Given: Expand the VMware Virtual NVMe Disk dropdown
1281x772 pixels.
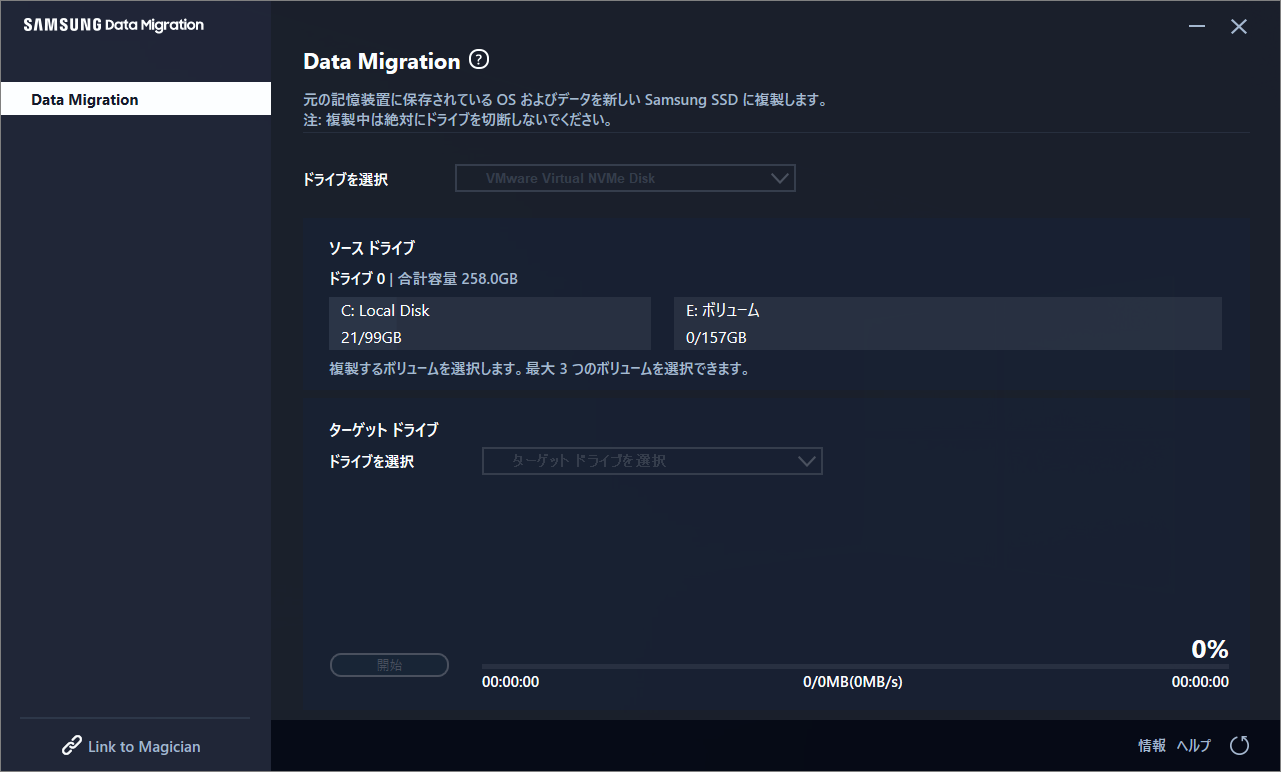Looking at the screenshot, I should click(x=625, y=179).
